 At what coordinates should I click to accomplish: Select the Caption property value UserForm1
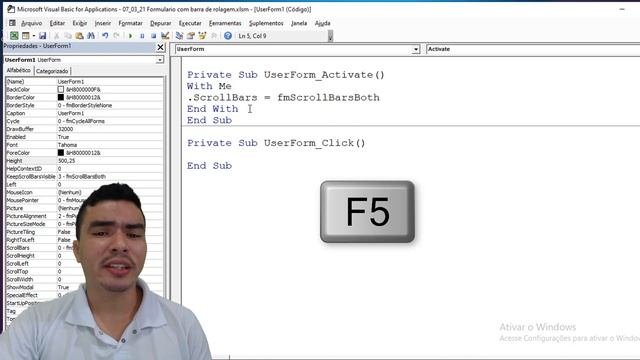[x=109, y=113]
